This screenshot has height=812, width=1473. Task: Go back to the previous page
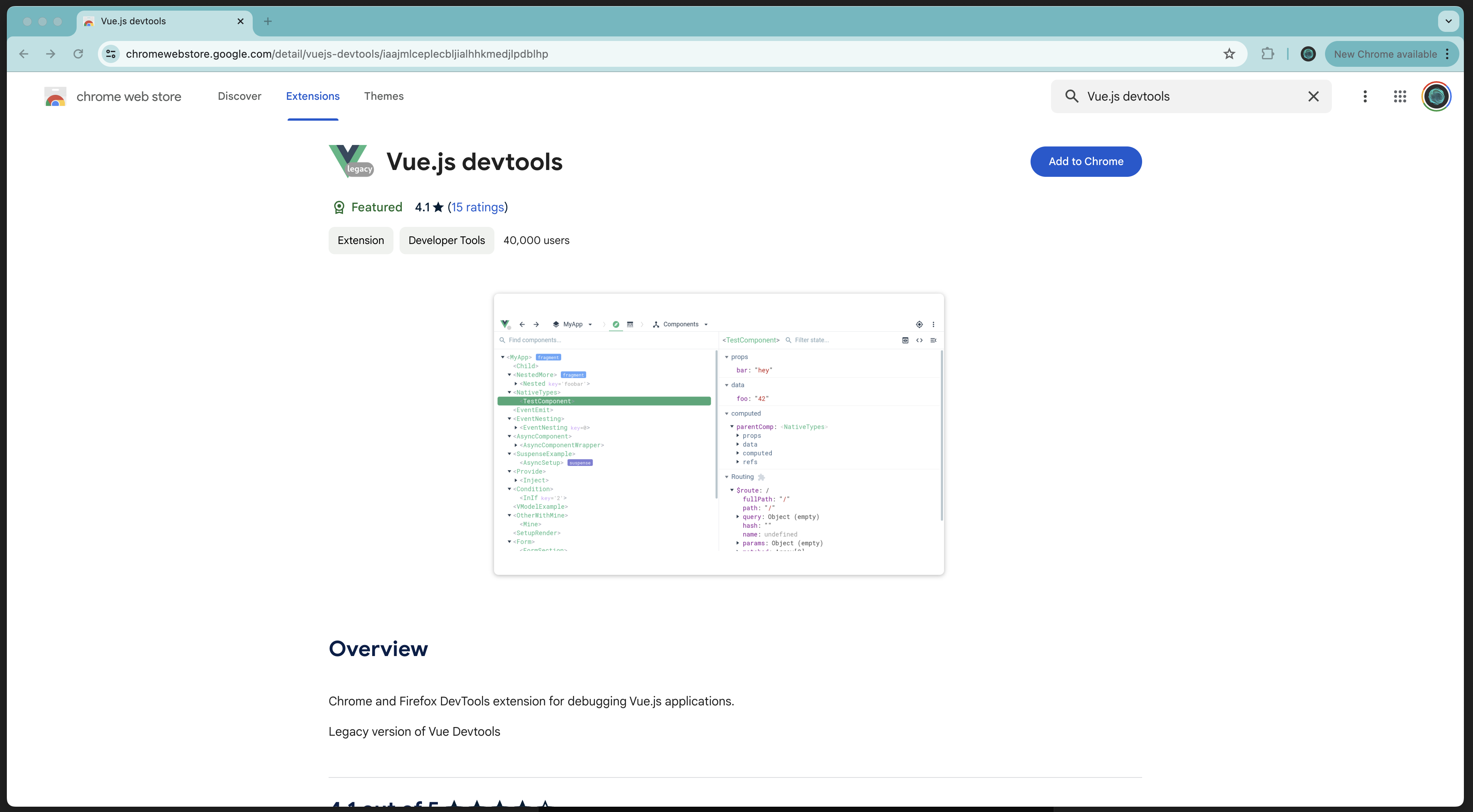coord(24,54)
